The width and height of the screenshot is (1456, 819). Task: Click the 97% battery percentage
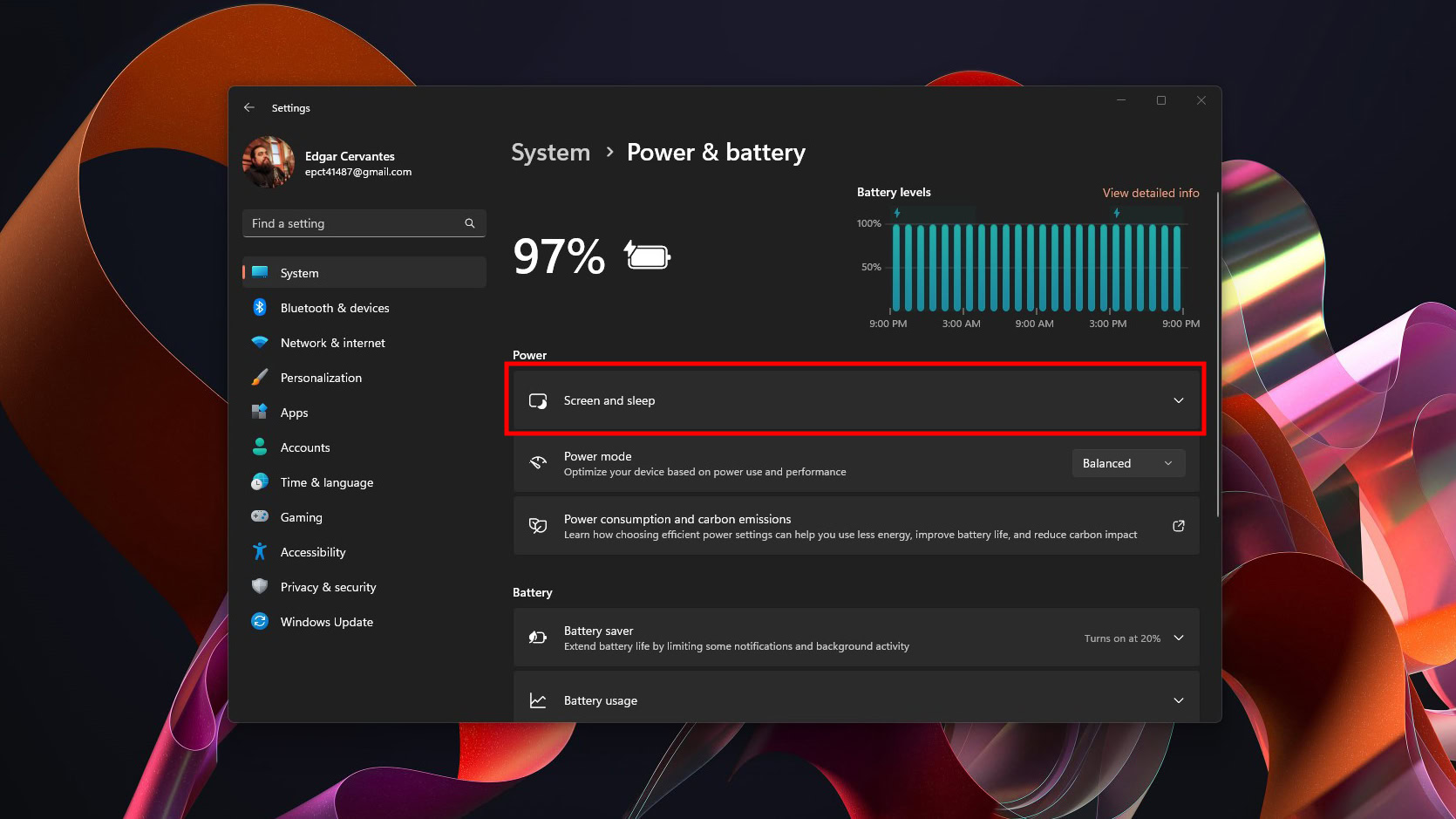tap(559, 256)
